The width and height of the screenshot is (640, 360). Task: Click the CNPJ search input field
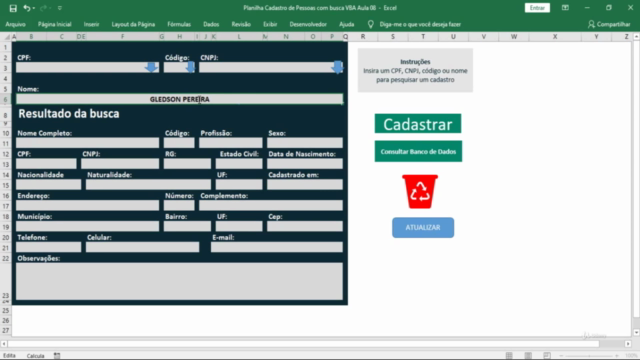pos(271,68)
